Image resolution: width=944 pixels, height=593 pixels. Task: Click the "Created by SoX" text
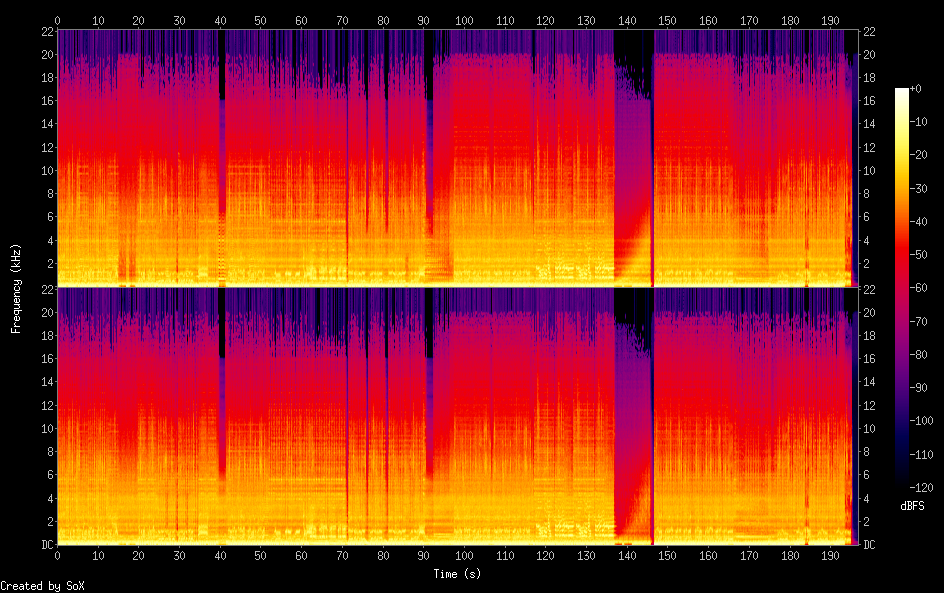click(42, 586)
